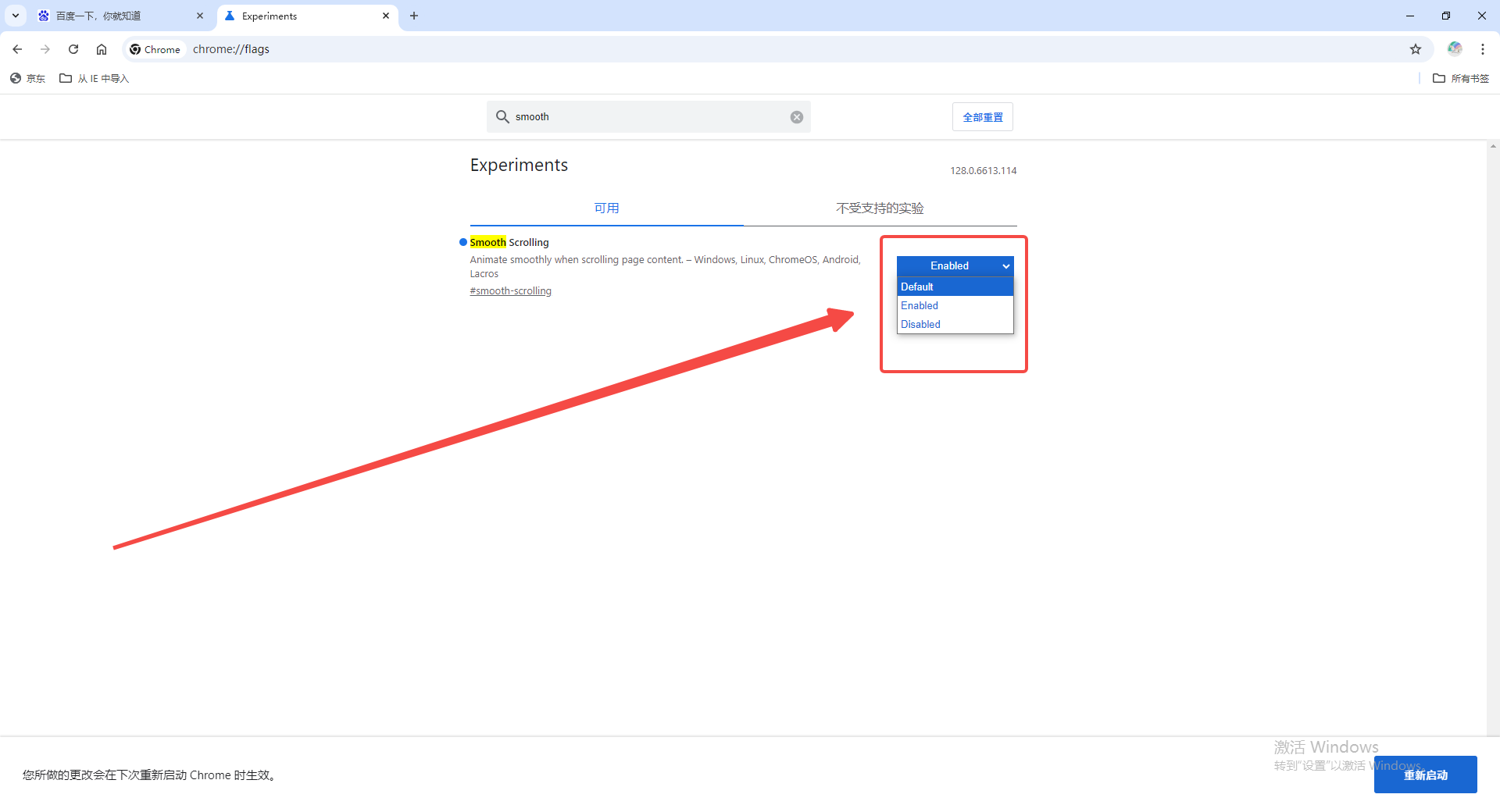Viewport: 1500px width, 812px height.
Task: Open the tab search dropdown arrow
Action: coord(16,16)
